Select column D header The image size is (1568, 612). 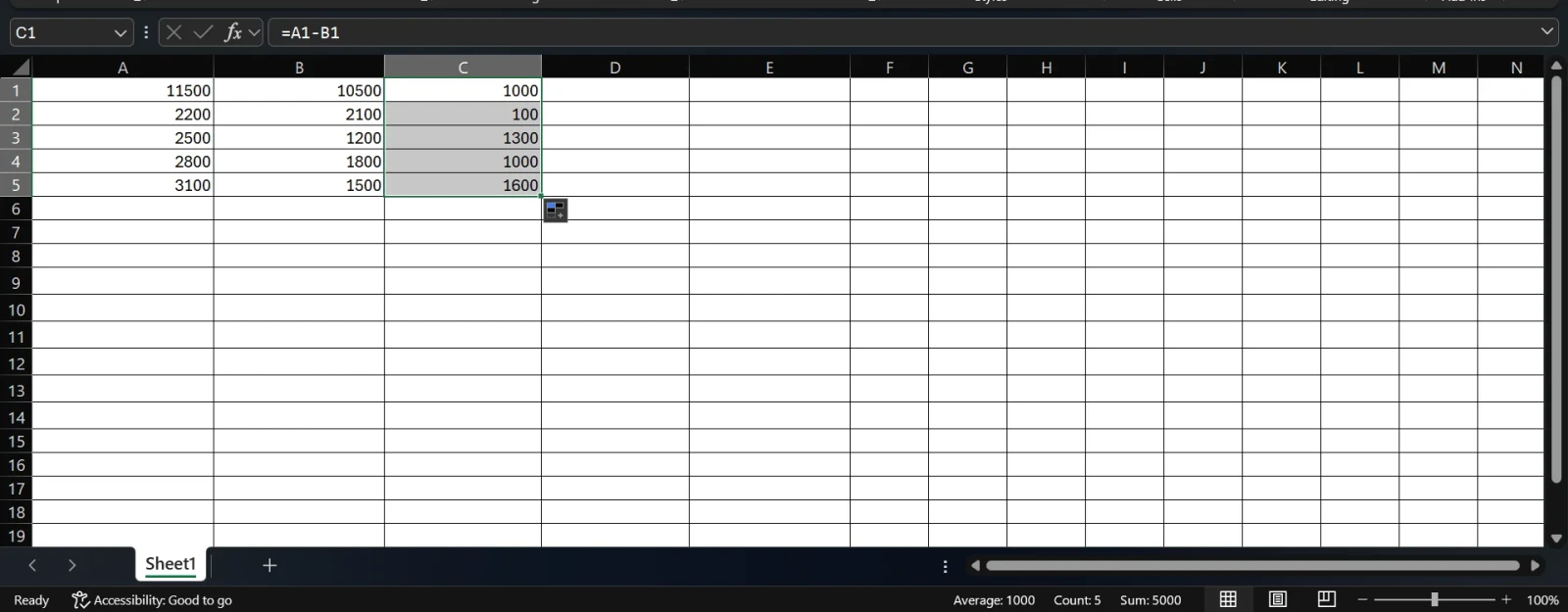point(614,68)
